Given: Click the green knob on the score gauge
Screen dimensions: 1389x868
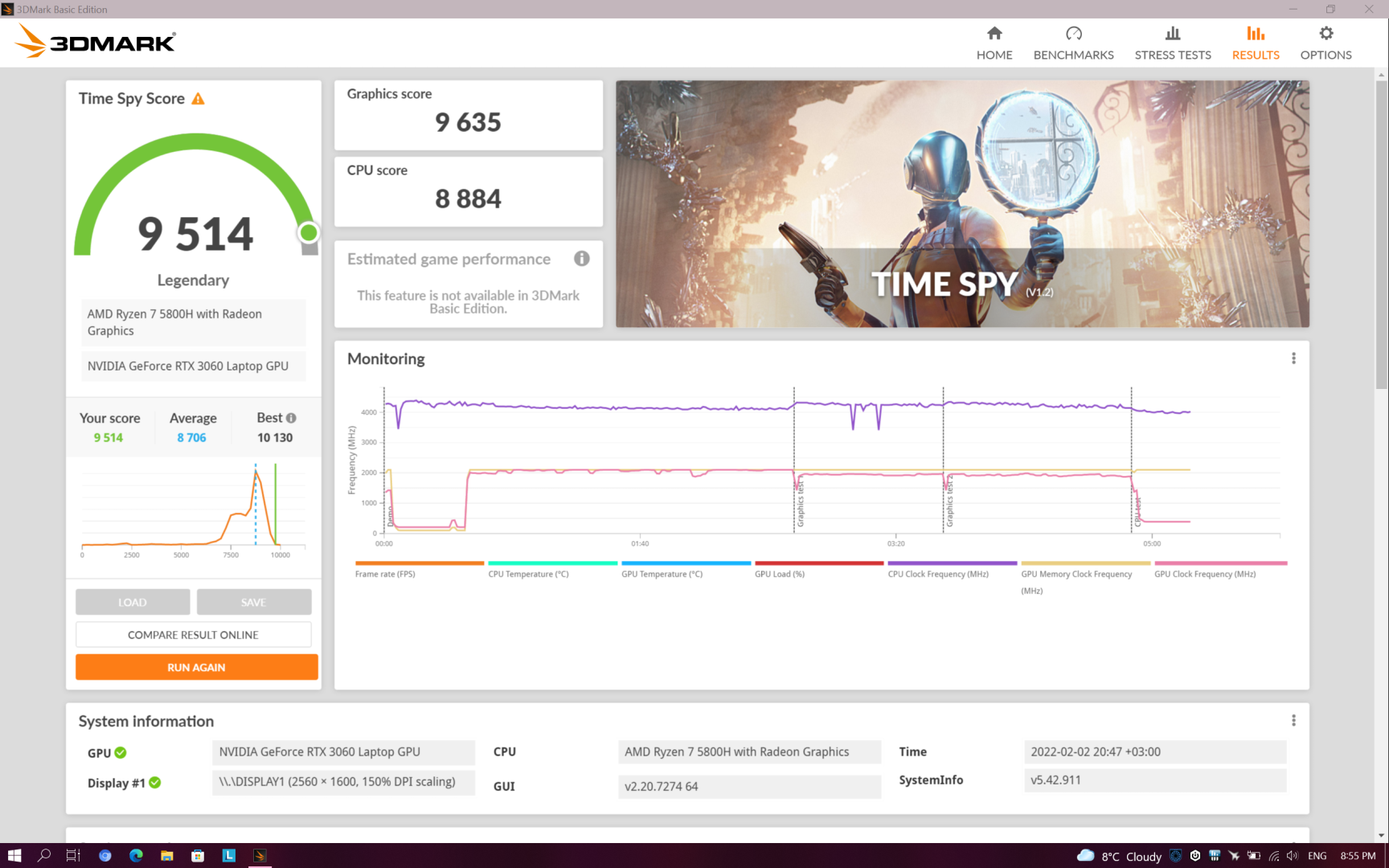Looking at the screenshot, I should [308, 233].
